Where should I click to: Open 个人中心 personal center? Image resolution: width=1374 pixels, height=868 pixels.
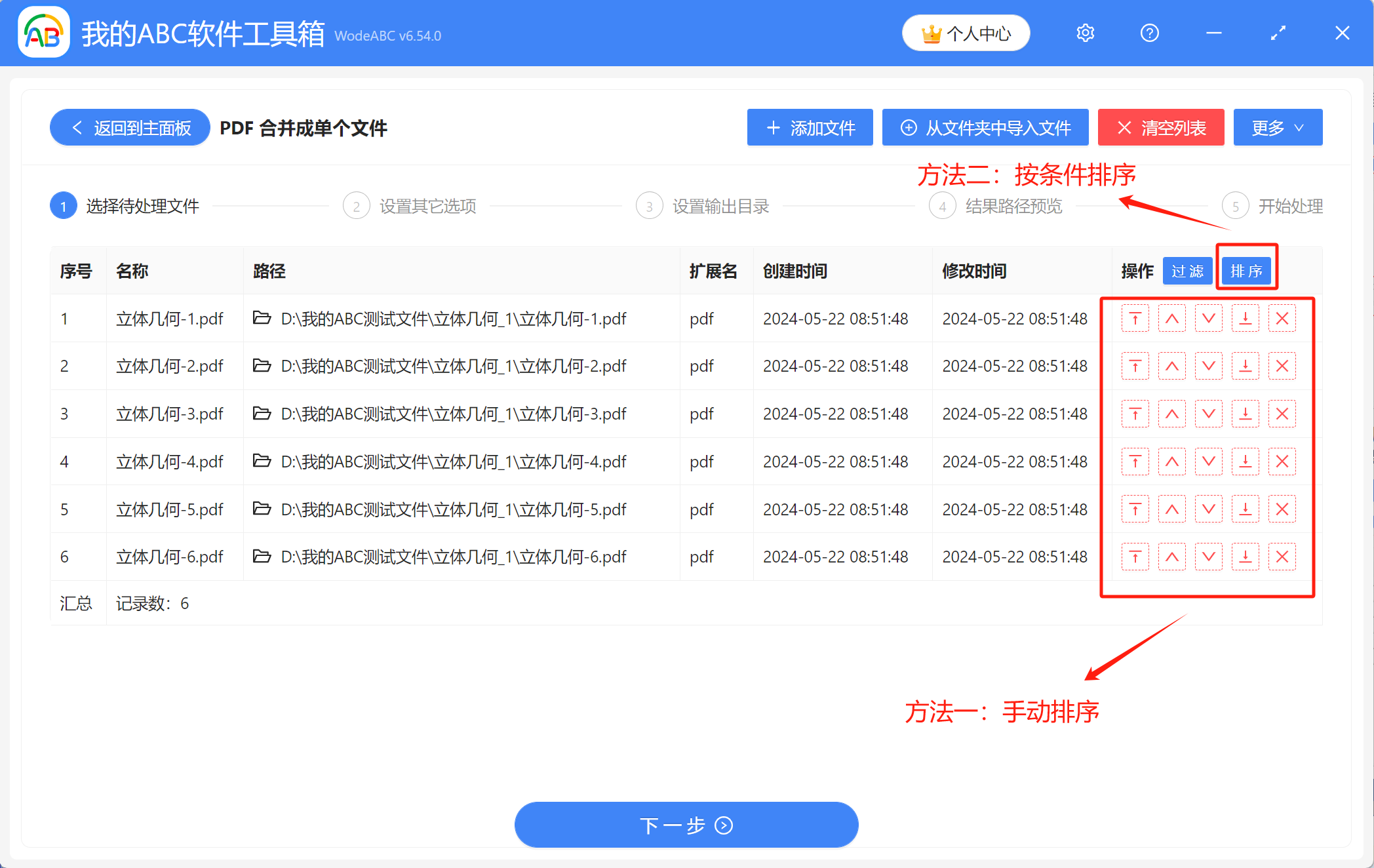[x=966, y=33]
